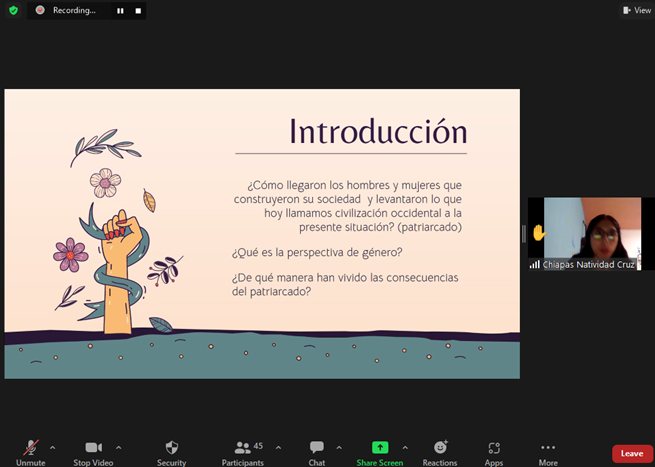Expand video options arrow beside Stop Video

pyautogui.click(x=119, y=448)
